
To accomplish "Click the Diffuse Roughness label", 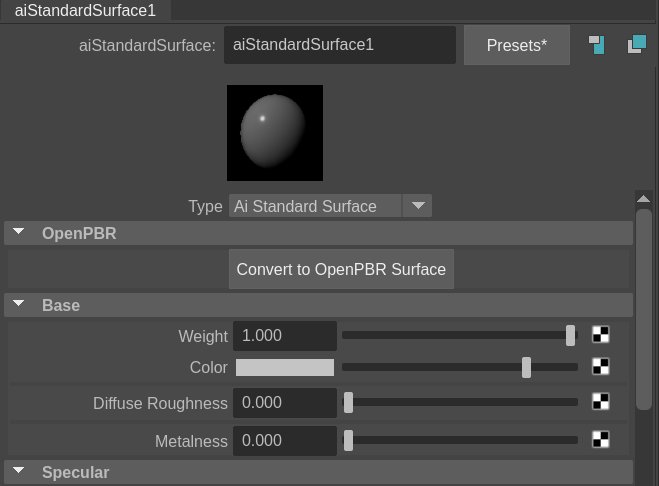I will pyautogui.click(x=160, y=403).
